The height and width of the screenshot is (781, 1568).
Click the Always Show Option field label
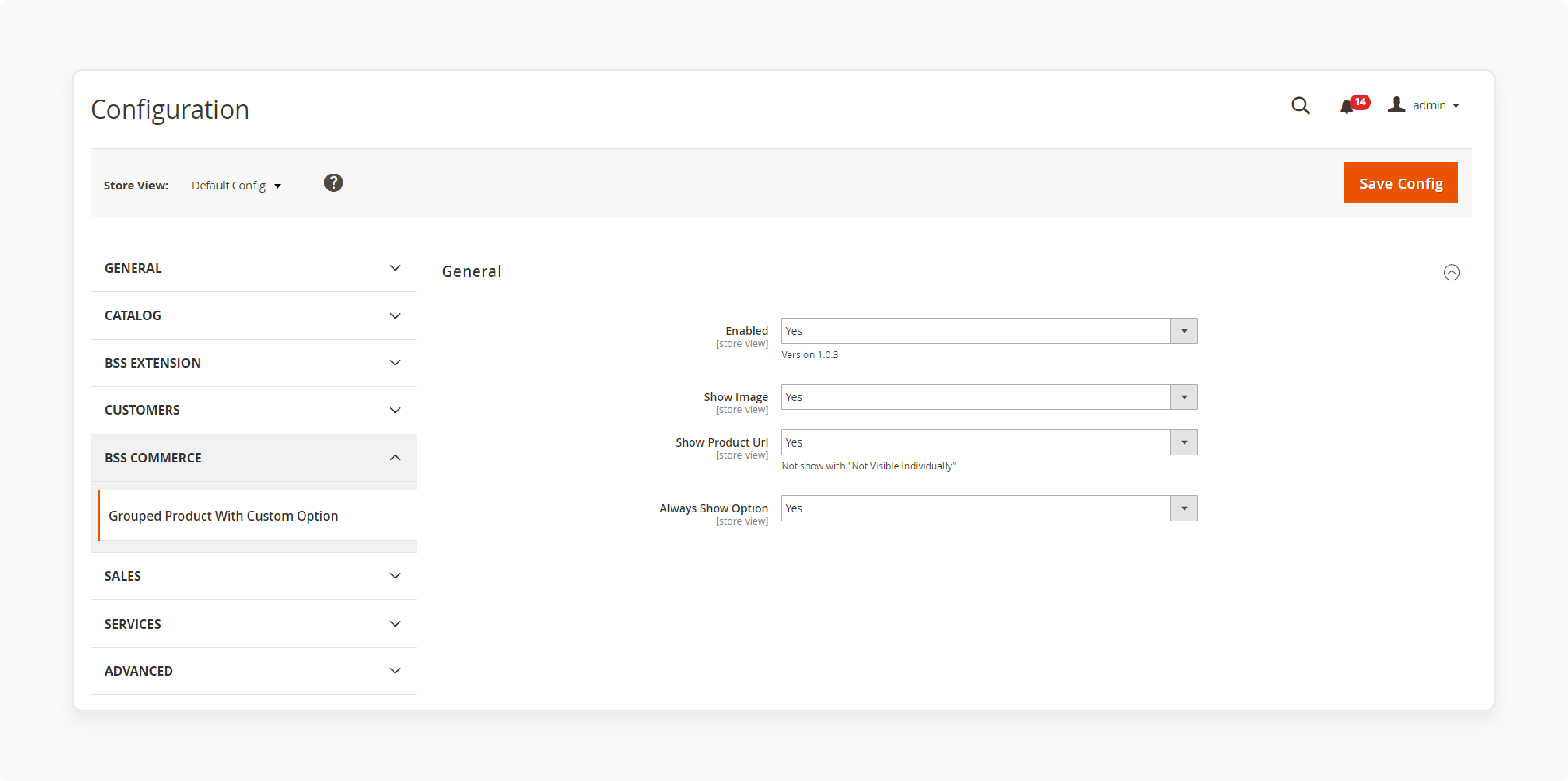point(714,508)
